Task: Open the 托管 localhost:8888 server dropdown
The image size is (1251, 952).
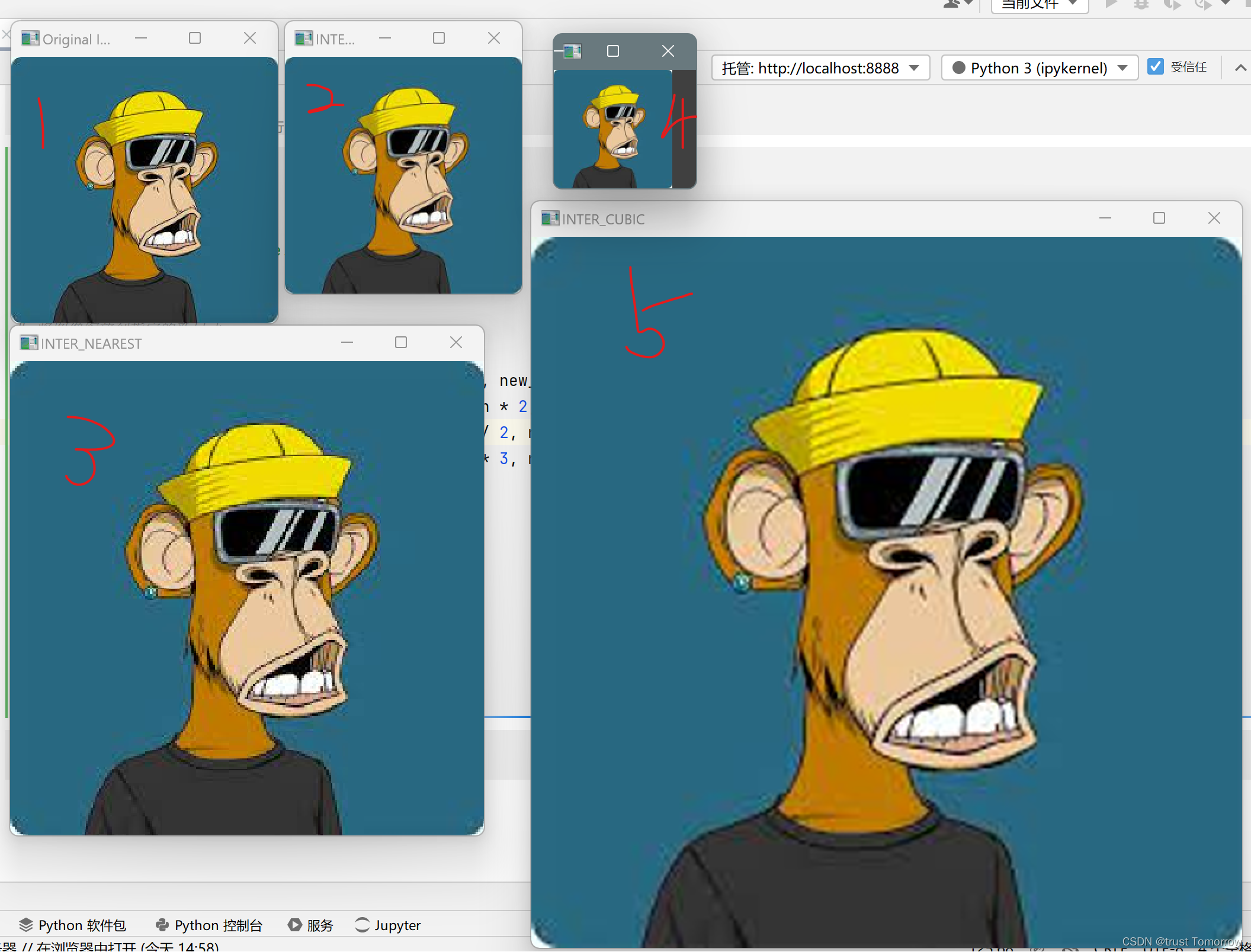Action: click(x=820, y=68)
